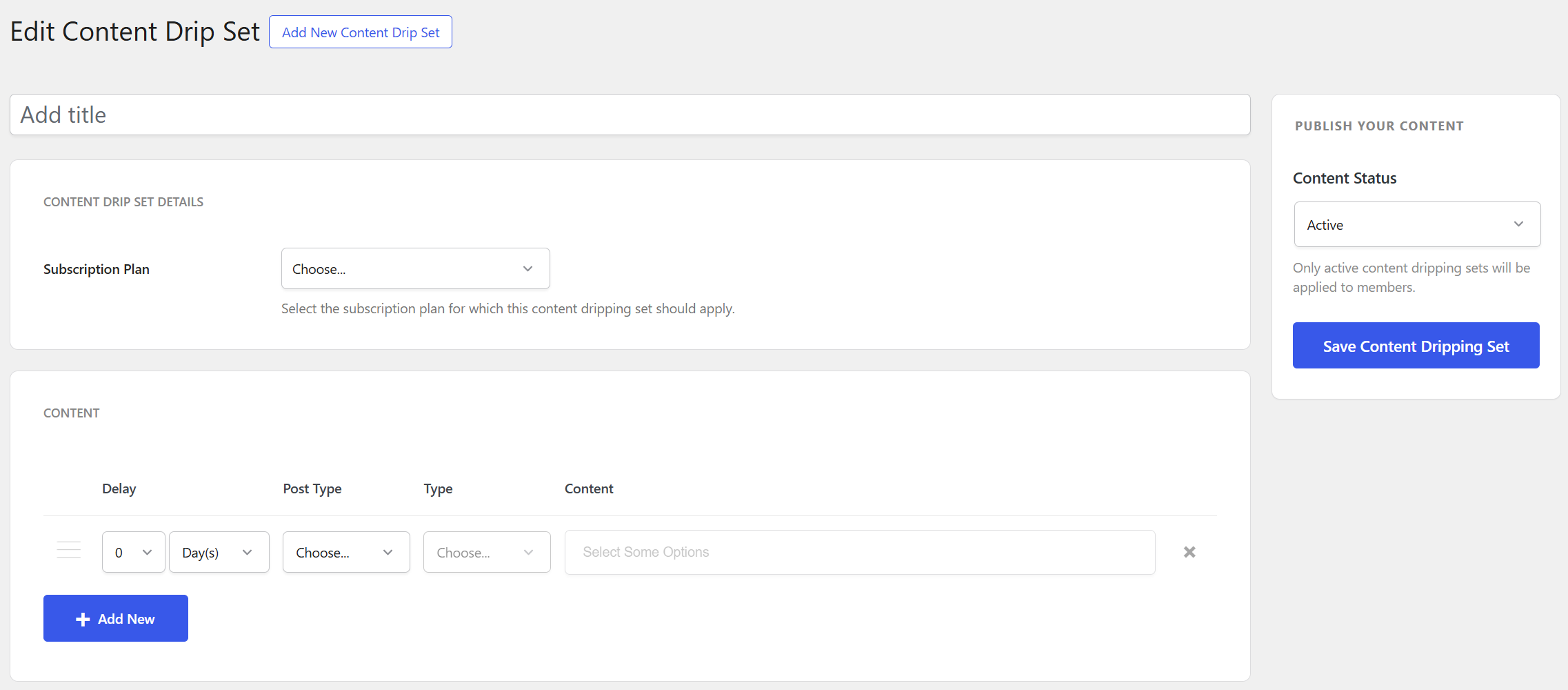Click the drag handle icon on the content row
This screenshot has width=1568, height=690.
69,550
